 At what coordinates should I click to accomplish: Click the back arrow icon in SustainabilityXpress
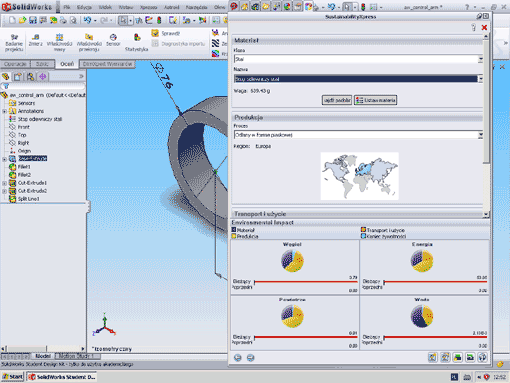pyautogui.click(x=238, y=358)
